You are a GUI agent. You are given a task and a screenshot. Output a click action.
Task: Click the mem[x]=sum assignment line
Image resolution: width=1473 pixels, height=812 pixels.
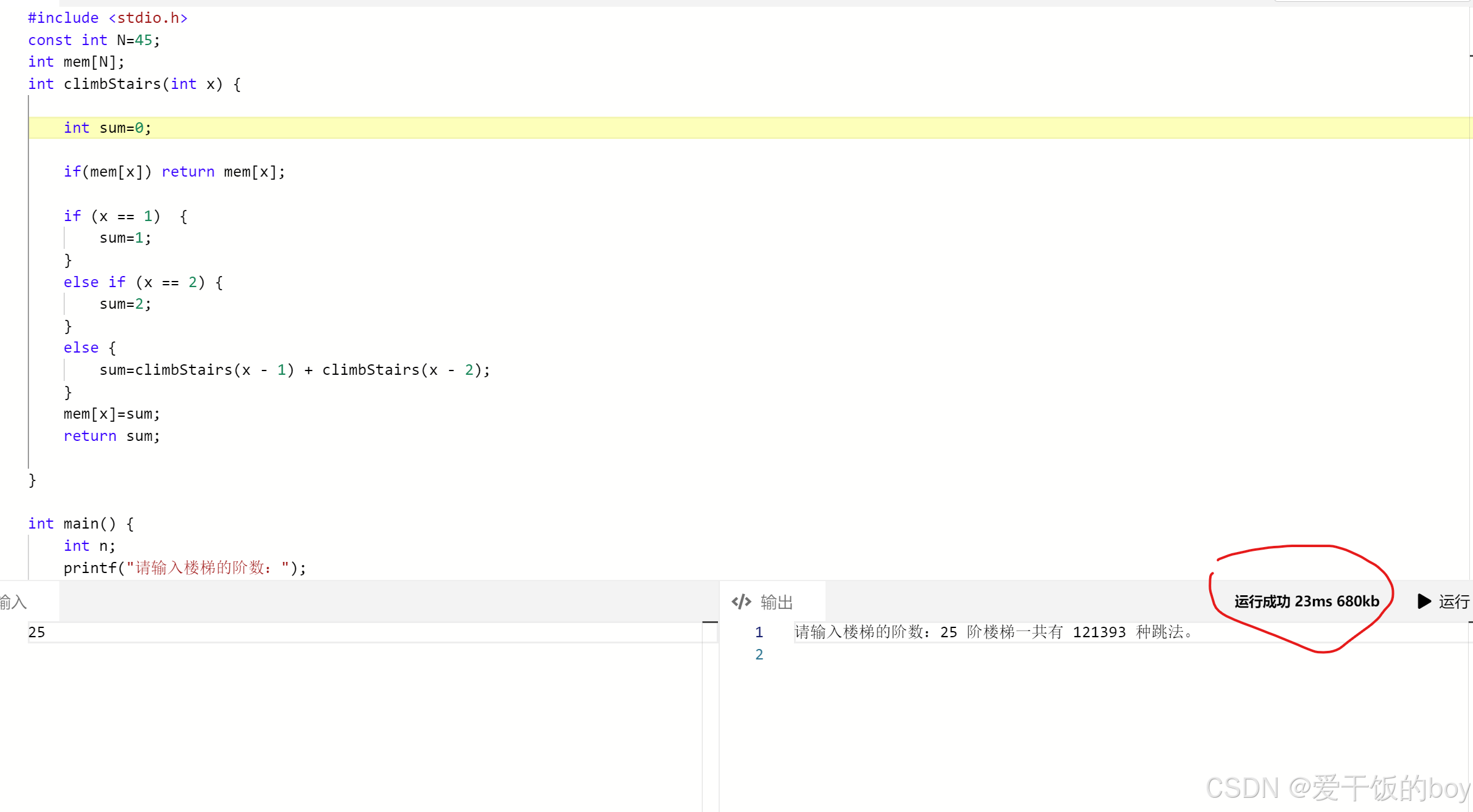112,414
